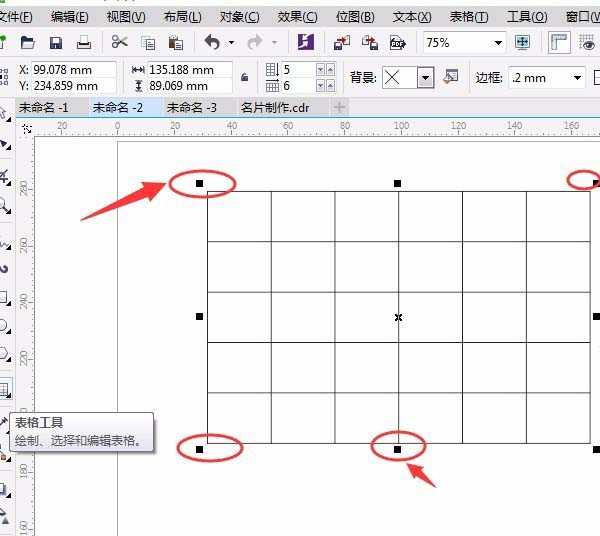Toggle the show rulers button

[560, 42]
